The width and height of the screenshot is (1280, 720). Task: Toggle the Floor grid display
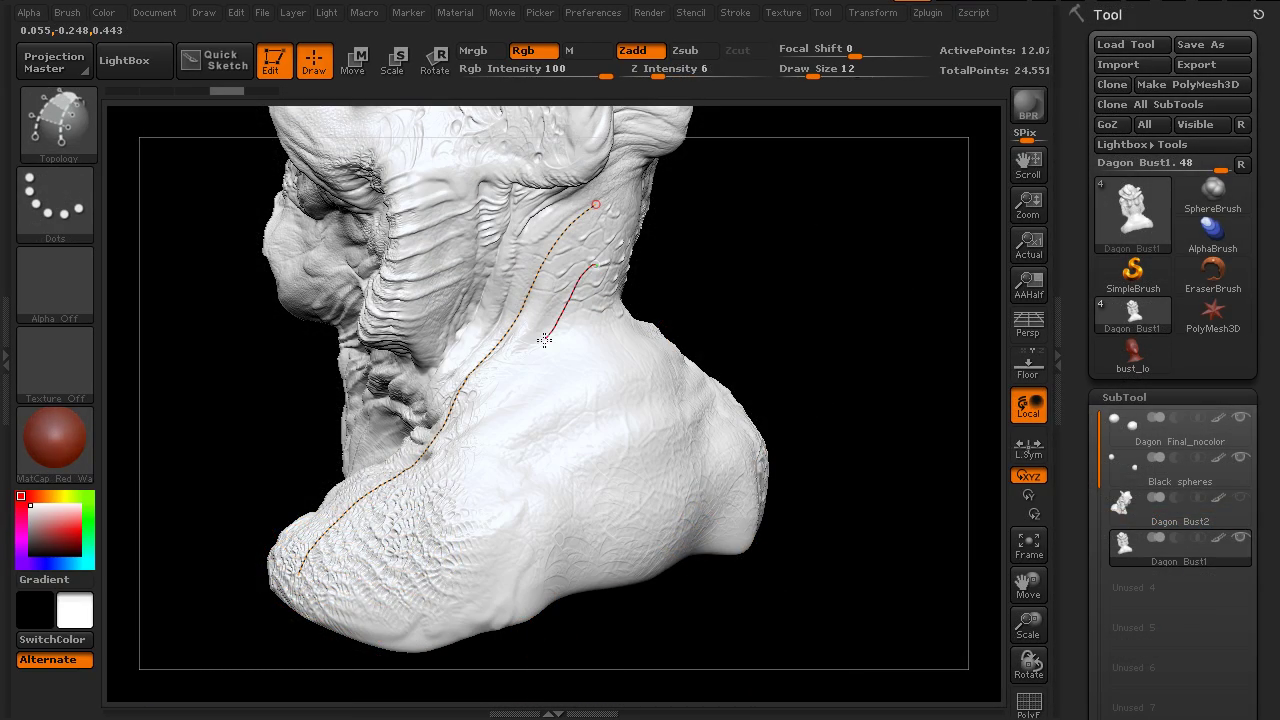coord(1028,365)
